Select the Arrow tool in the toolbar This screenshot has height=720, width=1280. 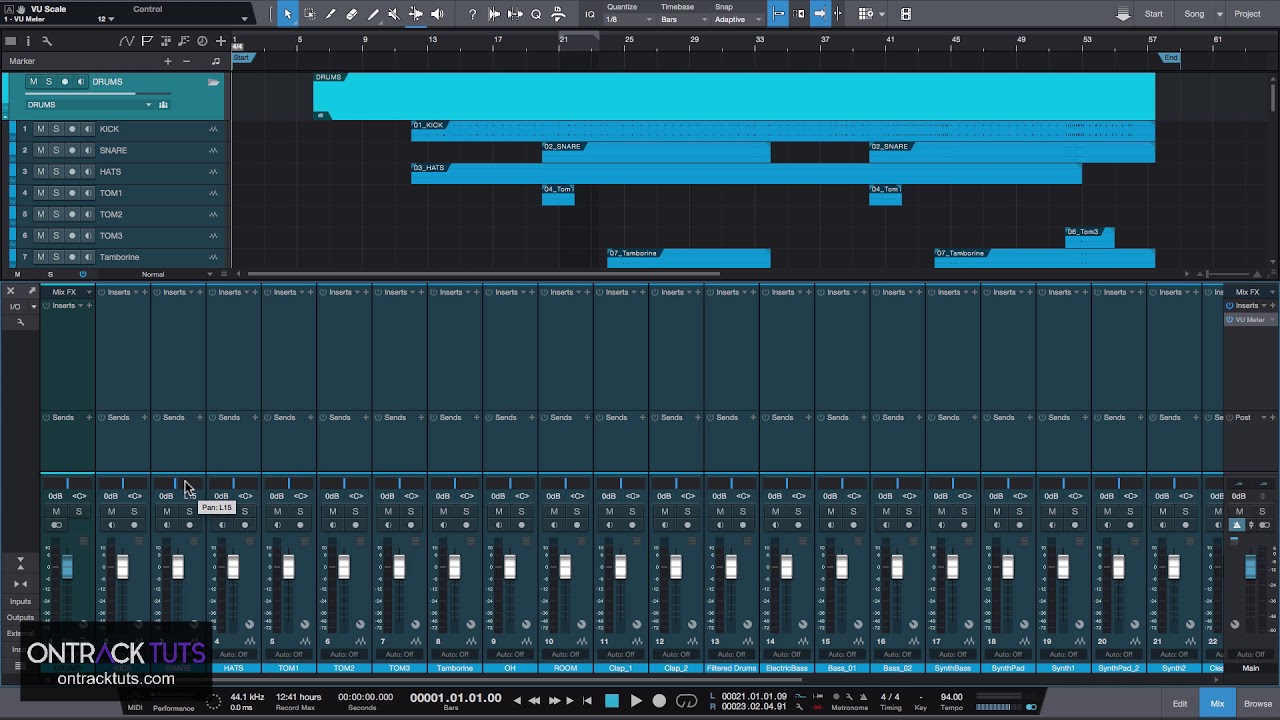click(288, 14)
